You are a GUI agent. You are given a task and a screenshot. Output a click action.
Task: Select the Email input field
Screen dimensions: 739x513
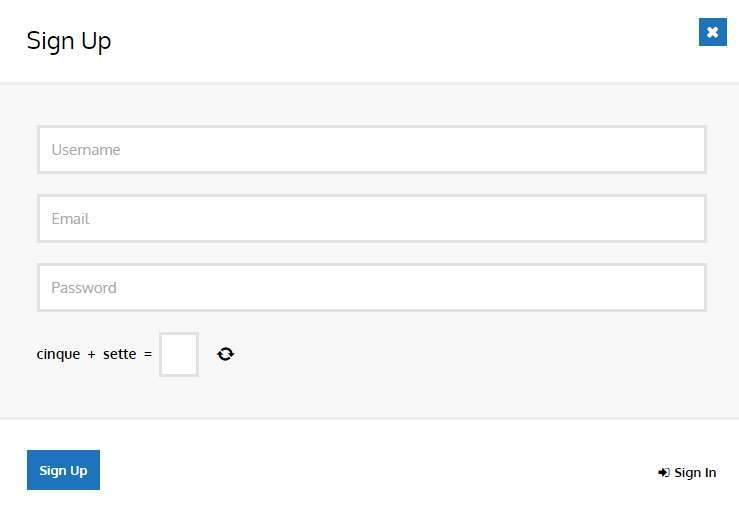click(372, 219)
